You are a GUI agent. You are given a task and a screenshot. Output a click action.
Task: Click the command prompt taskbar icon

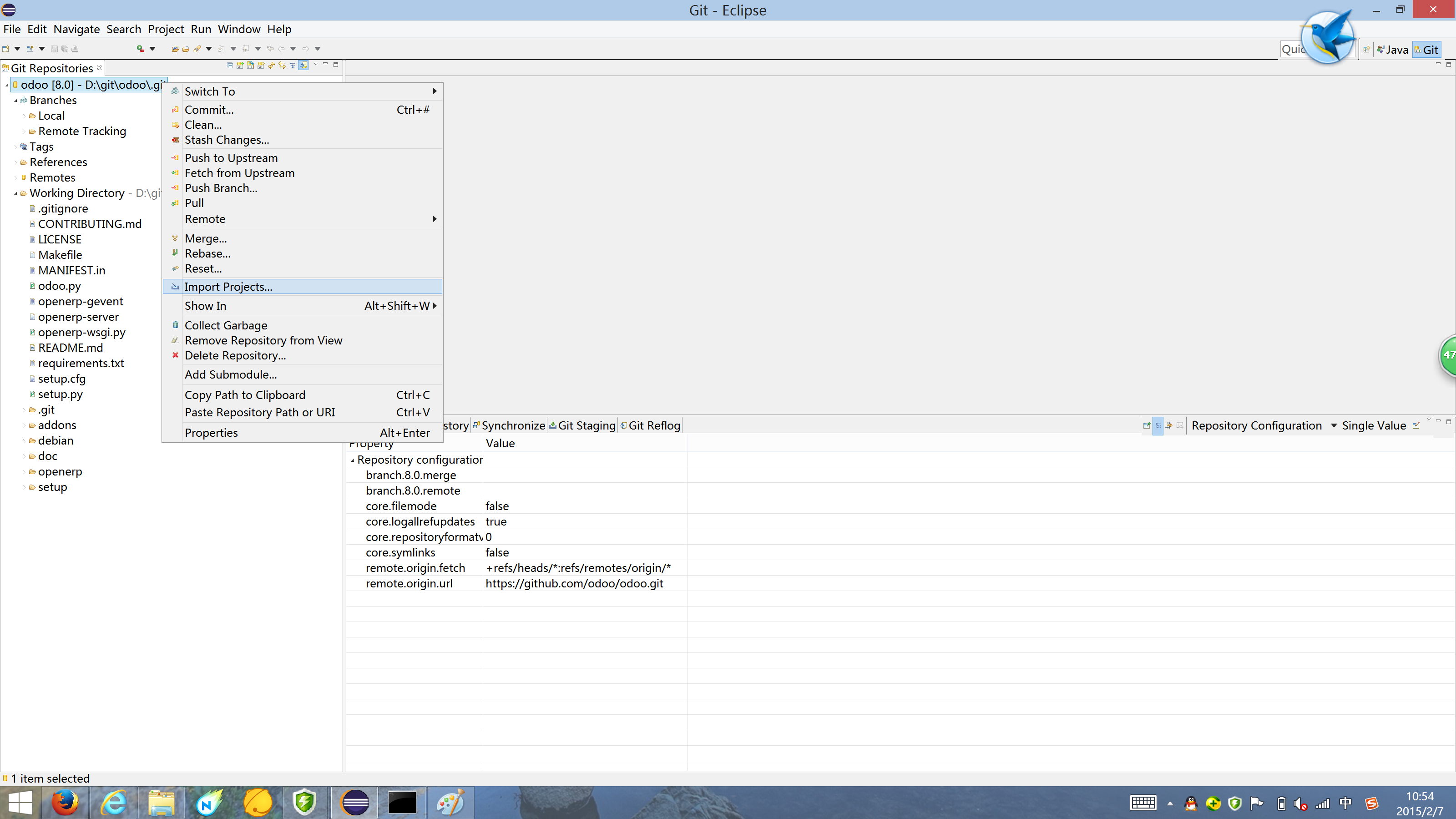pos(402,803)
